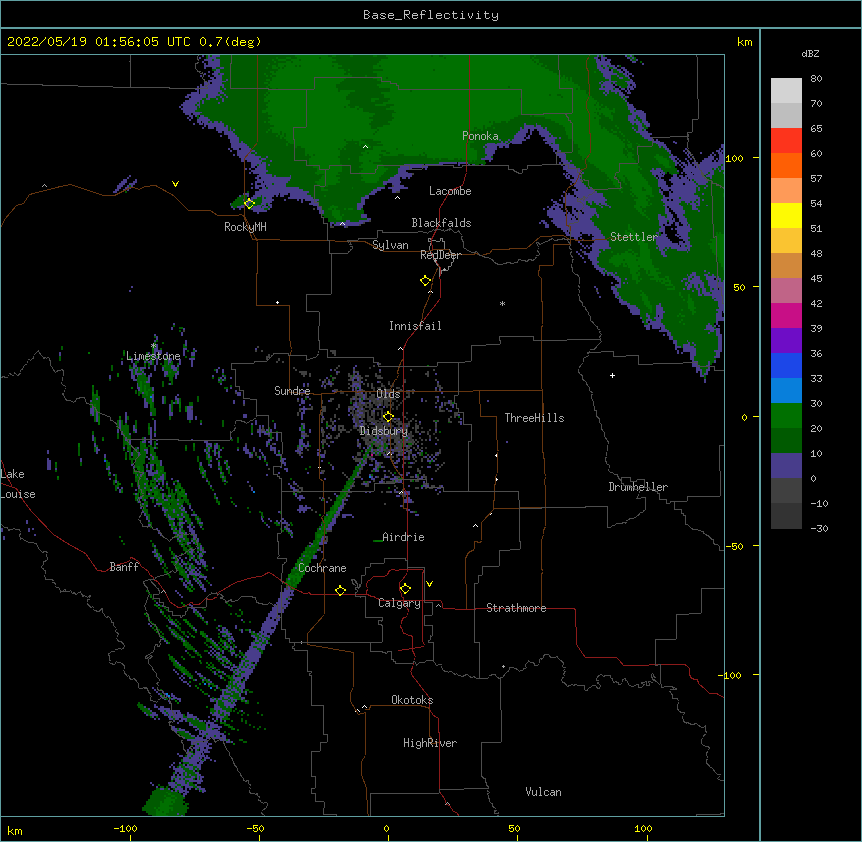The image size is (862, 842).
Task: Click the Lacombe town label
Action: coord(450,191)
